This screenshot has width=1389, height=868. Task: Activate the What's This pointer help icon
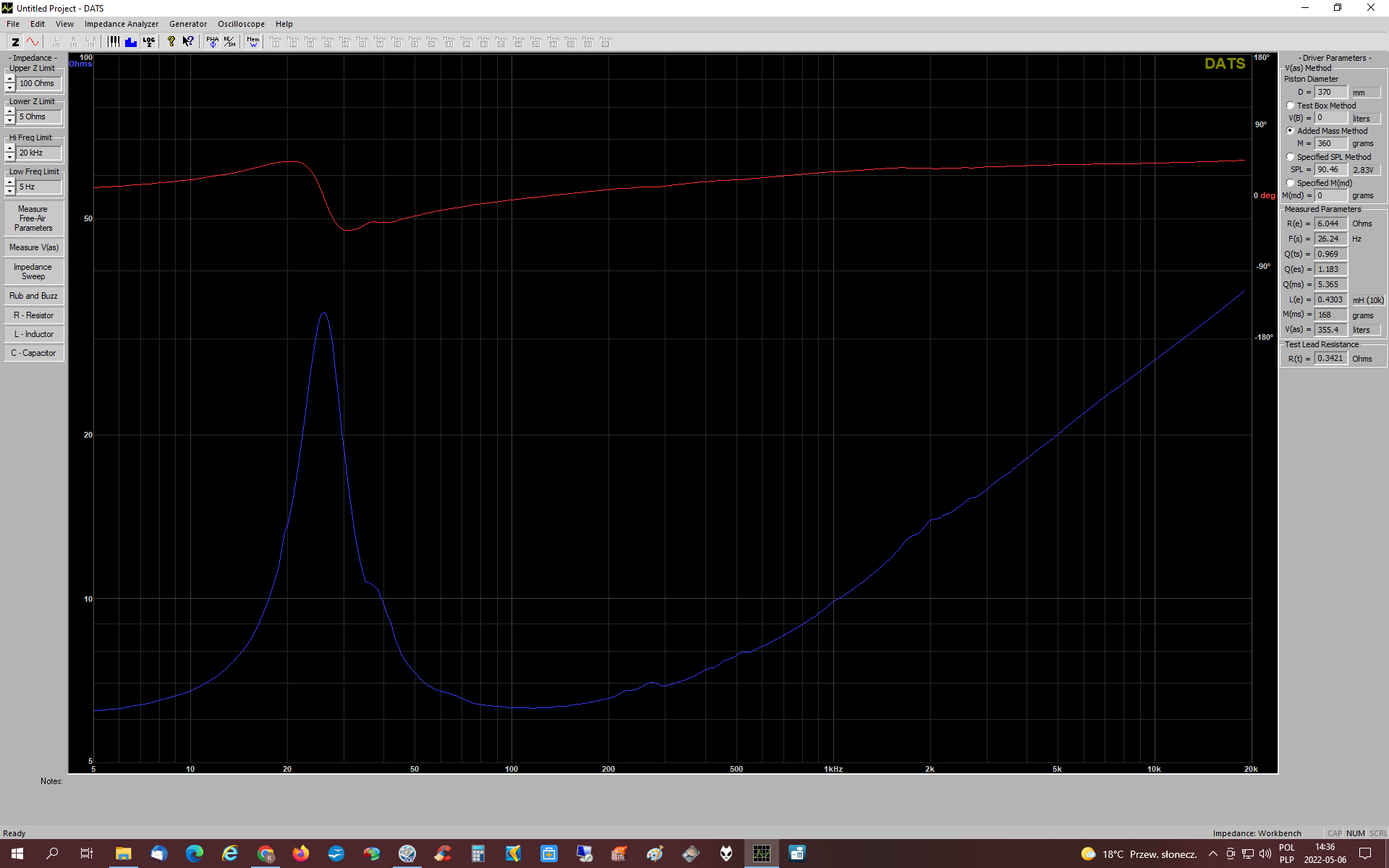188,42
